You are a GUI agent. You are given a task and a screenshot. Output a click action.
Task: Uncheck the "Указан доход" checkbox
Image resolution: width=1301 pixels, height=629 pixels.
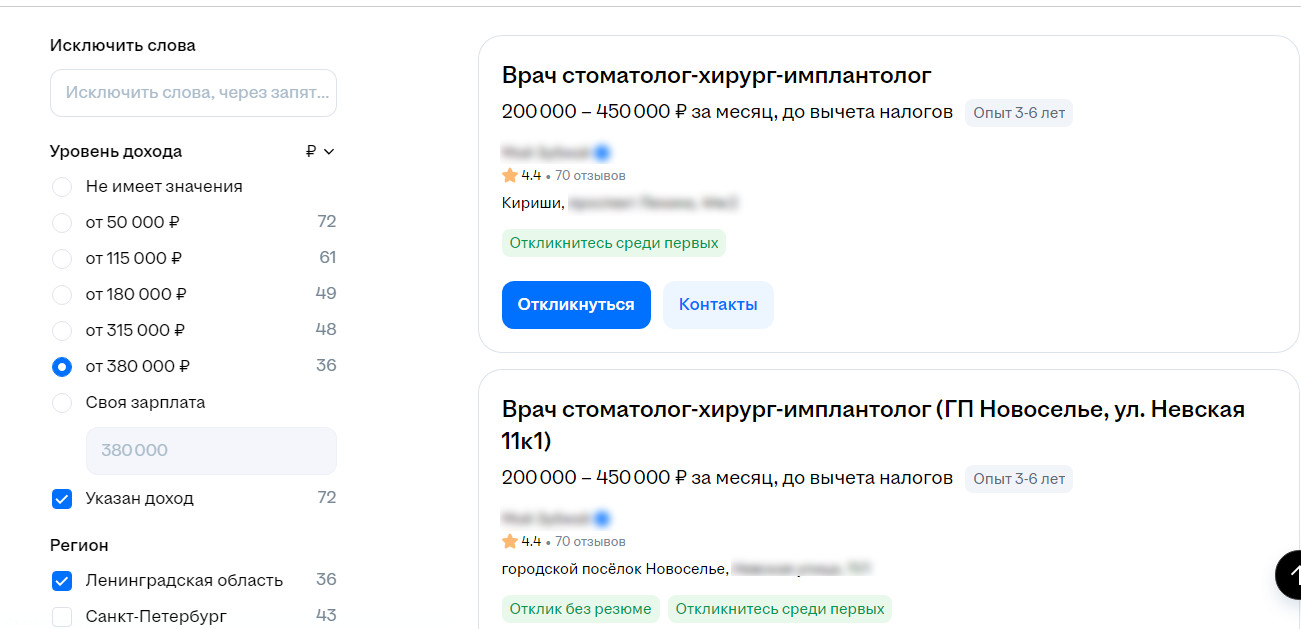point(62,499)
